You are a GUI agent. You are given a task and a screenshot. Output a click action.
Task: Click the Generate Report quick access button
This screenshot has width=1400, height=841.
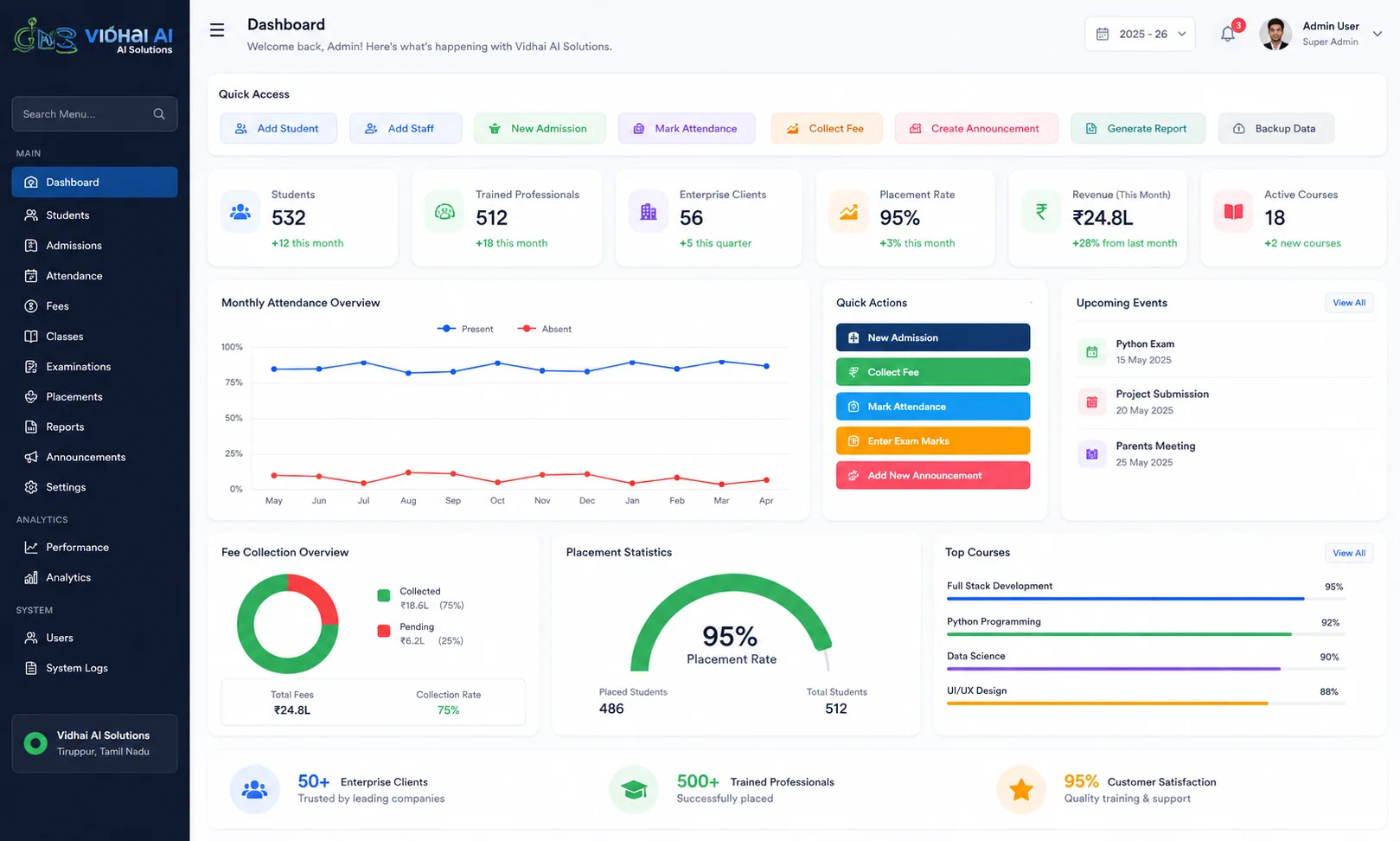click(x=1138, y=129)
